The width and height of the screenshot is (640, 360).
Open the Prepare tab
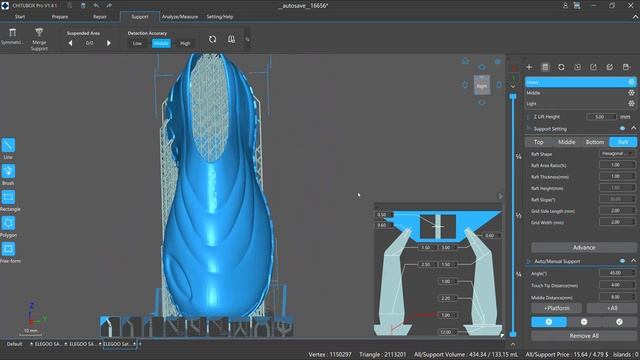(60, 17)
